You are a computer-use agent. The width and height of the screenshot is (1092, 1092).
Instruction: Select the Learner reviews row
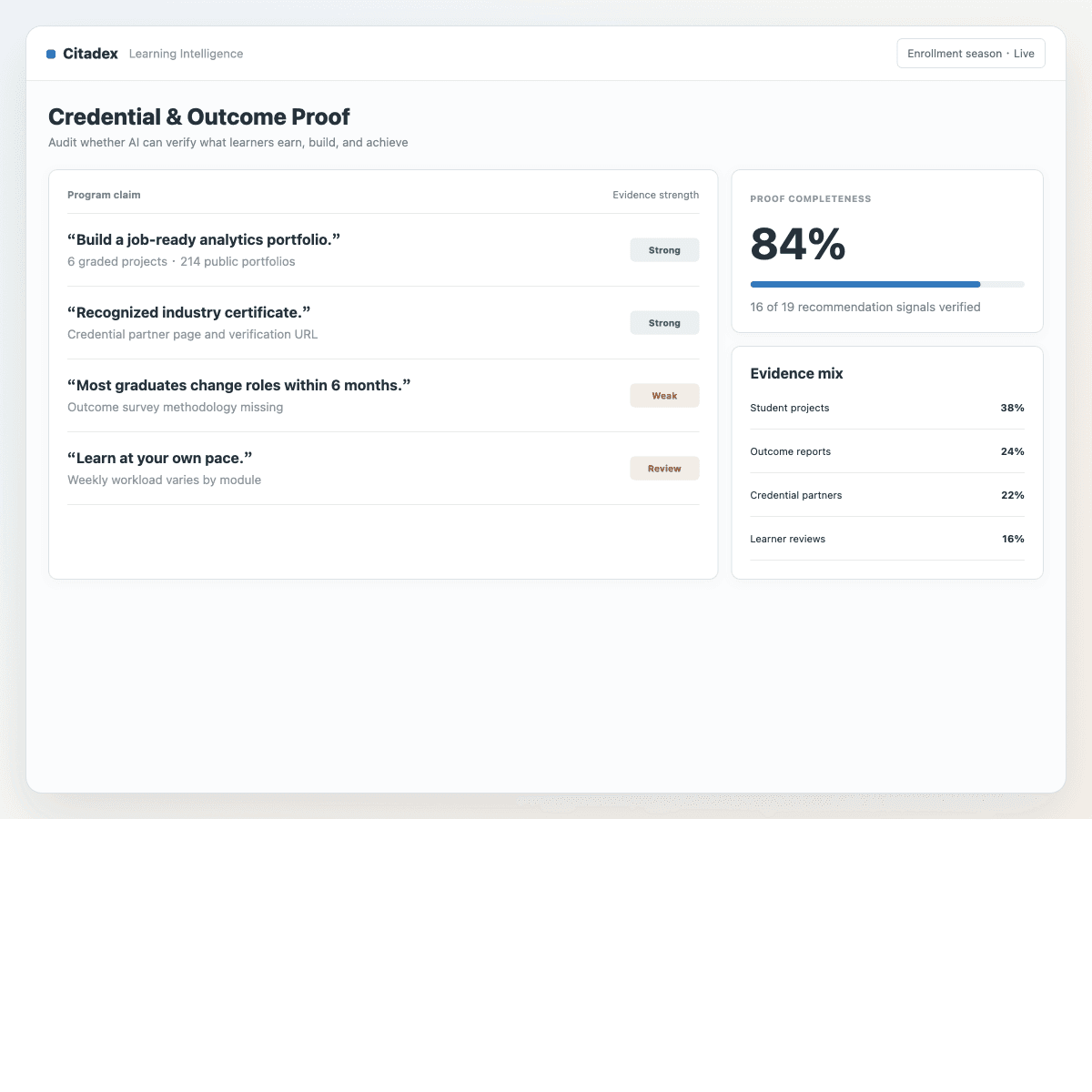(x=887, y=539)
